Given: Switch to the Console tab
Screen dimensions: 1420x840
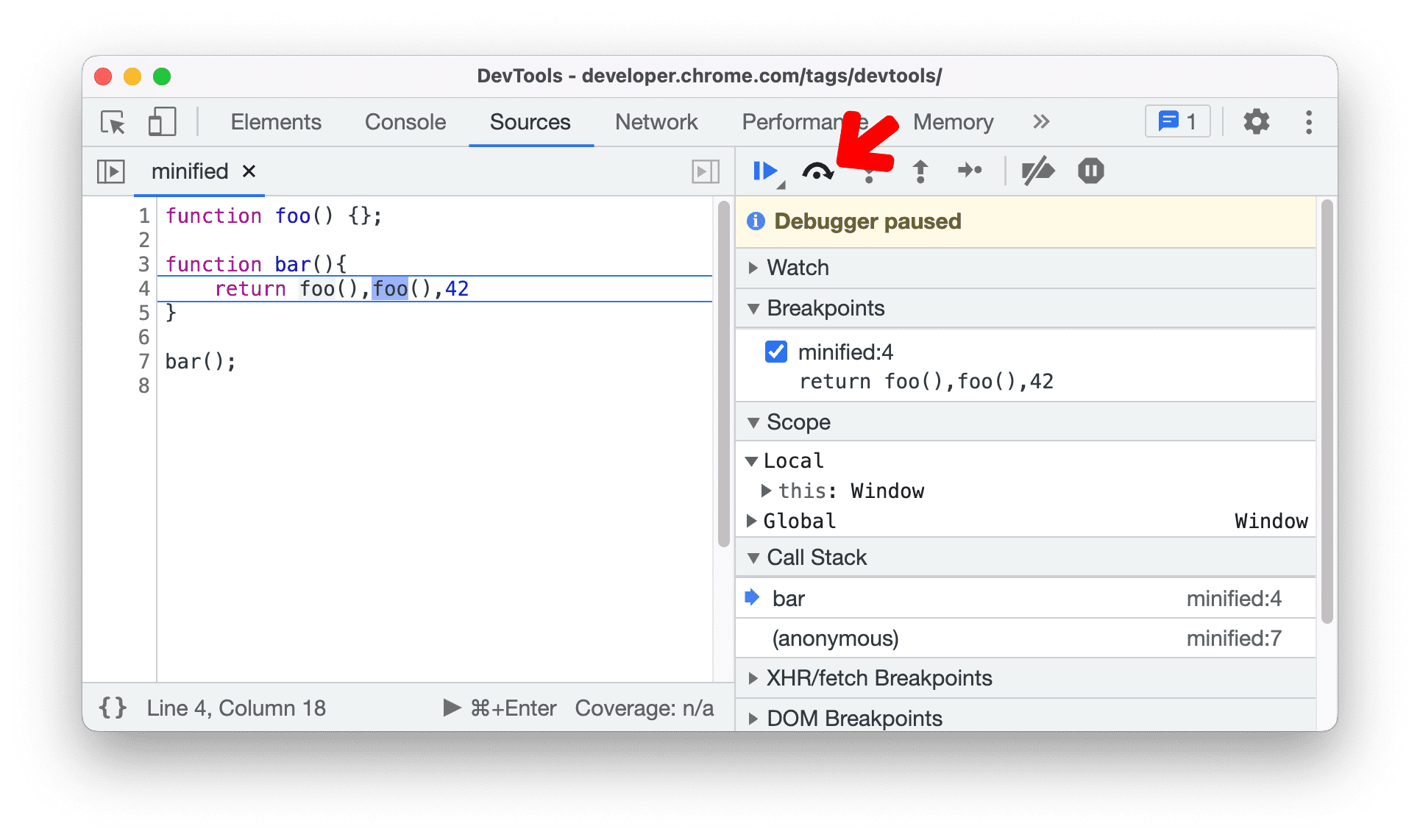Looking at the screenshot, I should coord(405,122).
